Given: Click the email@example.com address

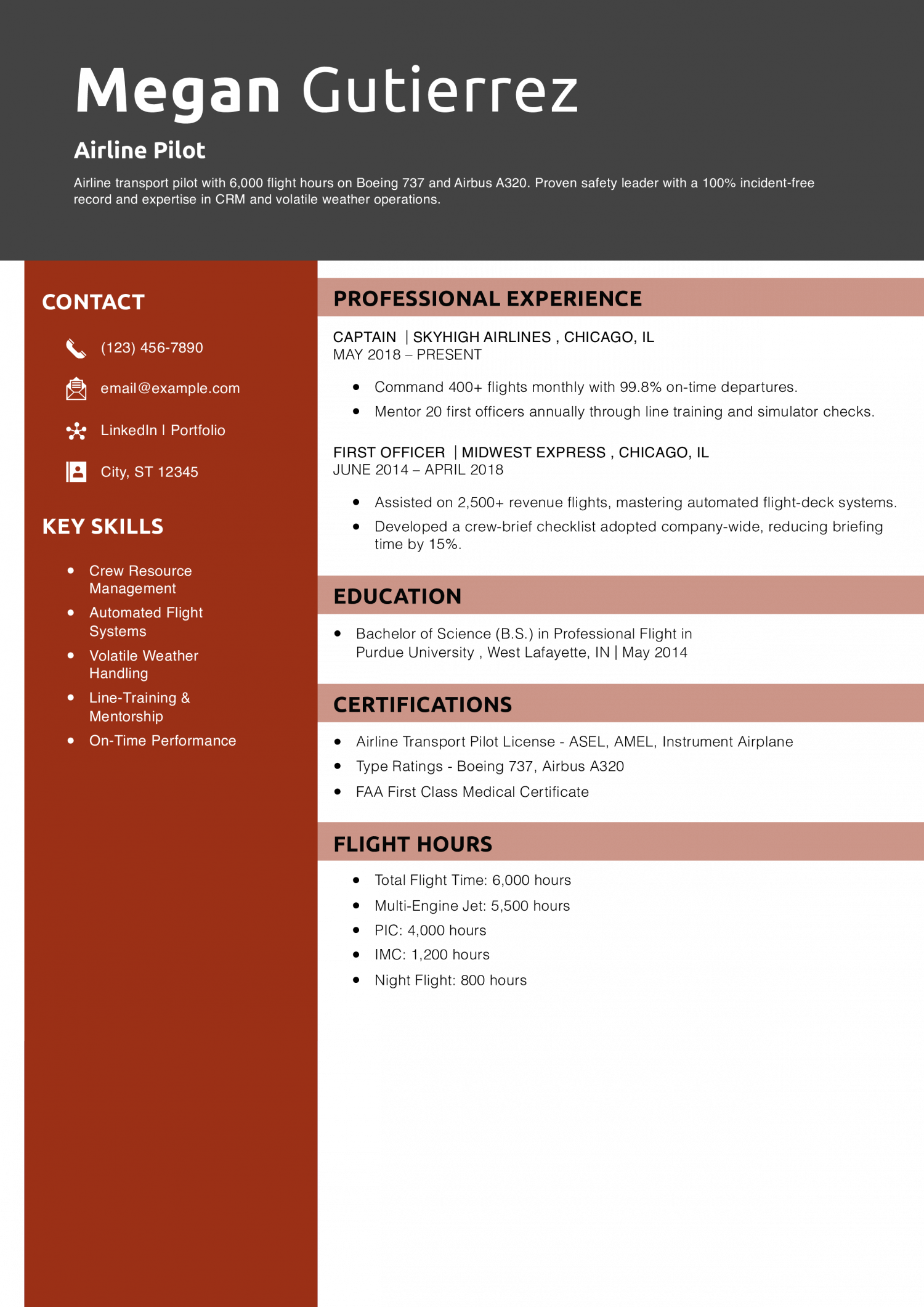Looking at the screenshot, I should pos(170,388).
